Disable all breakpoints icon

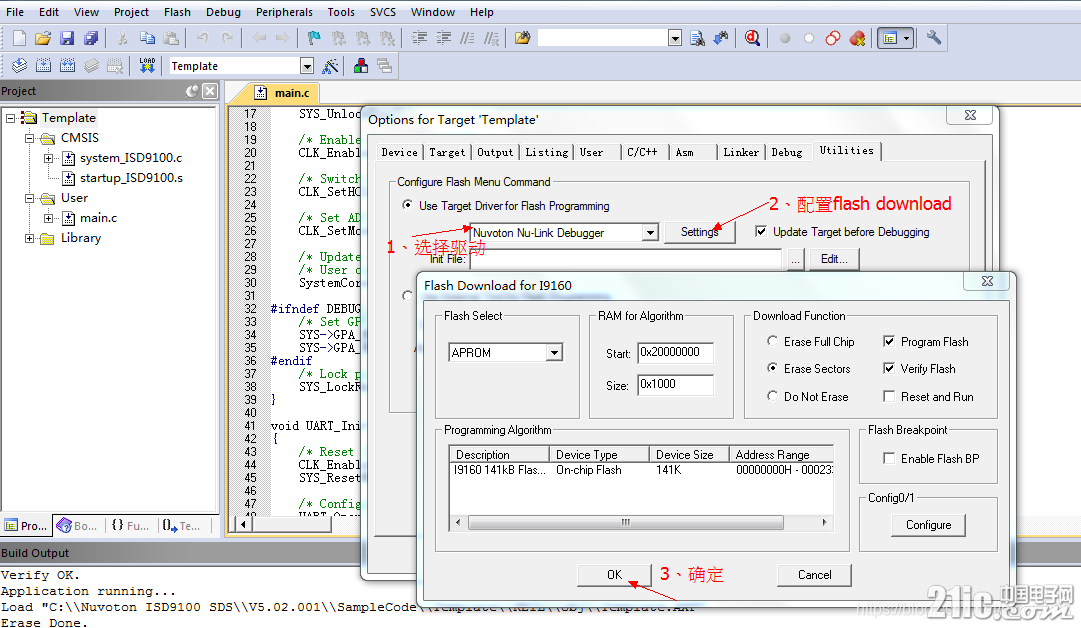tap(833, 38)
